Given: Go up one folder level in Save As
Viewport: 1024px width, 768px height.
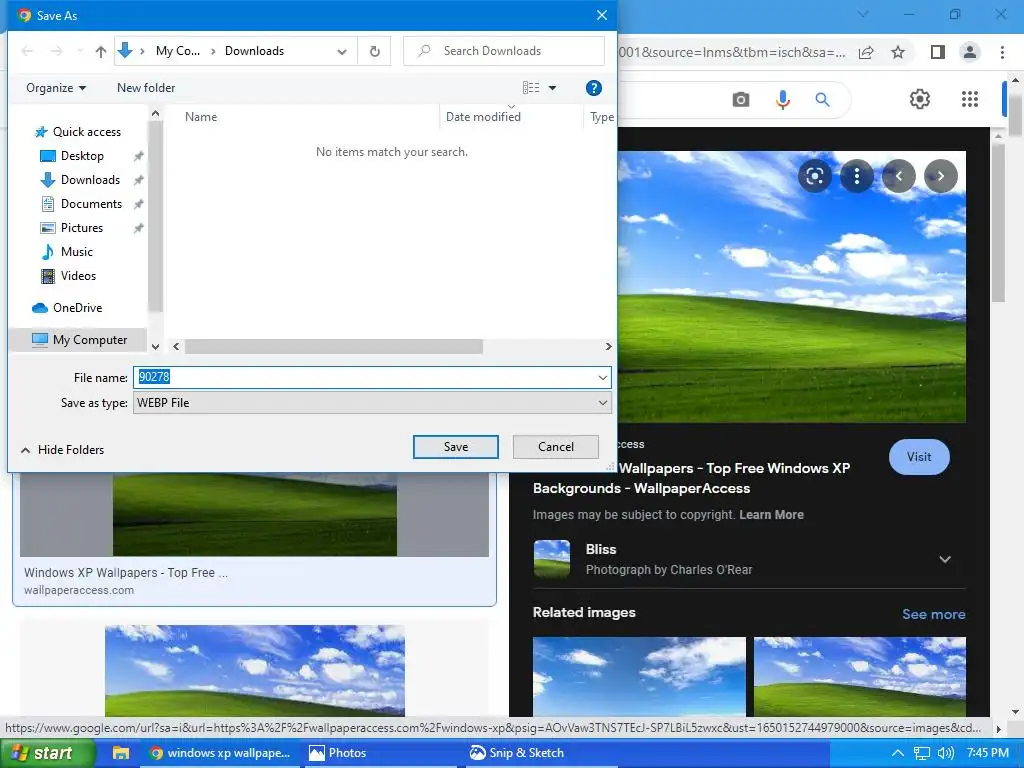Looking at the screenshot, I should click(101, 51).
